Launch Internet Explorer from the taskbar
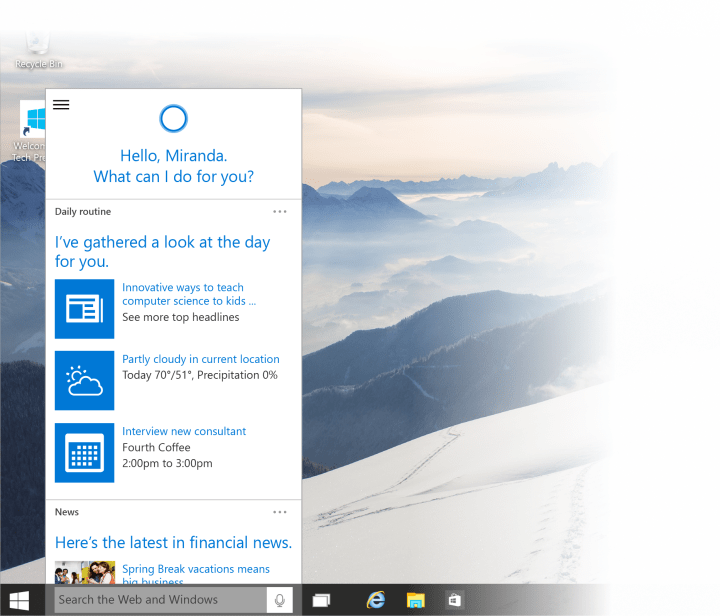 click(376, 600)
